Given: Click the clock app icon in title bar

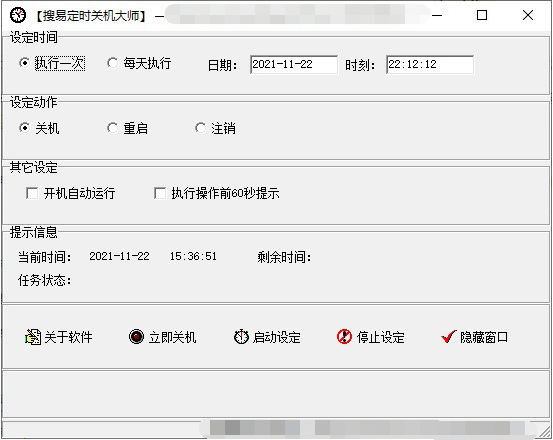Looking at the screenshot, I should pos(18,15).
